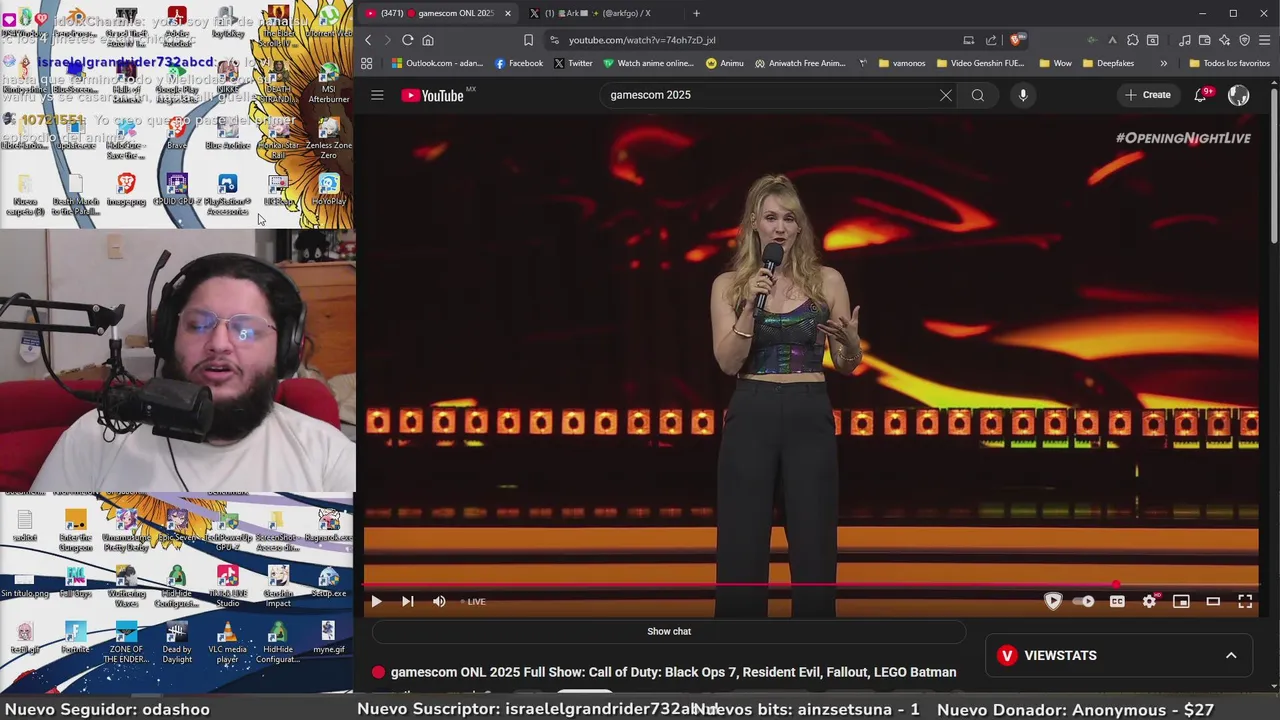Select the HoYoPlay desktop icon

[x=328, y=190]
